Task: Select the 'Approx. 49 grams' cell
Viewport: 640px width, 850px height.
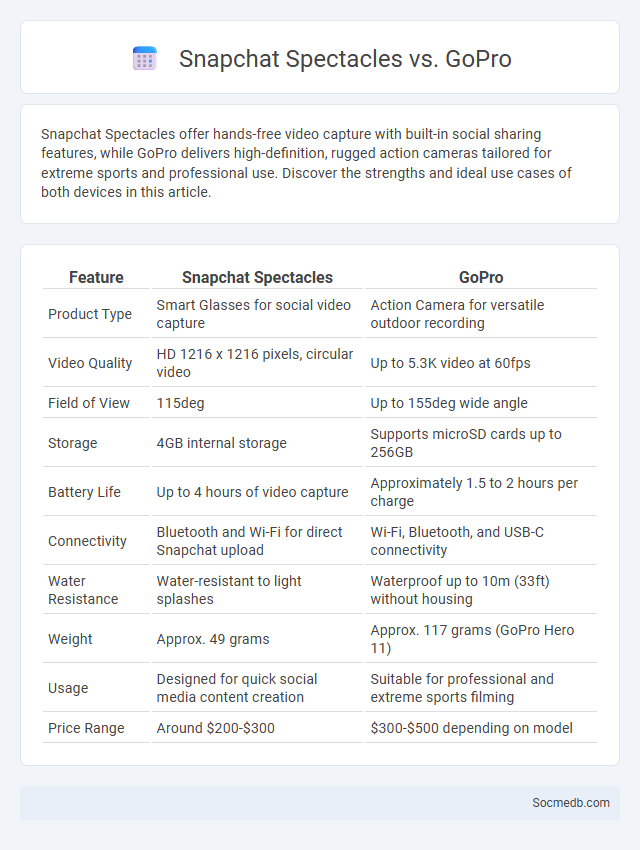Action: point(213,639)
